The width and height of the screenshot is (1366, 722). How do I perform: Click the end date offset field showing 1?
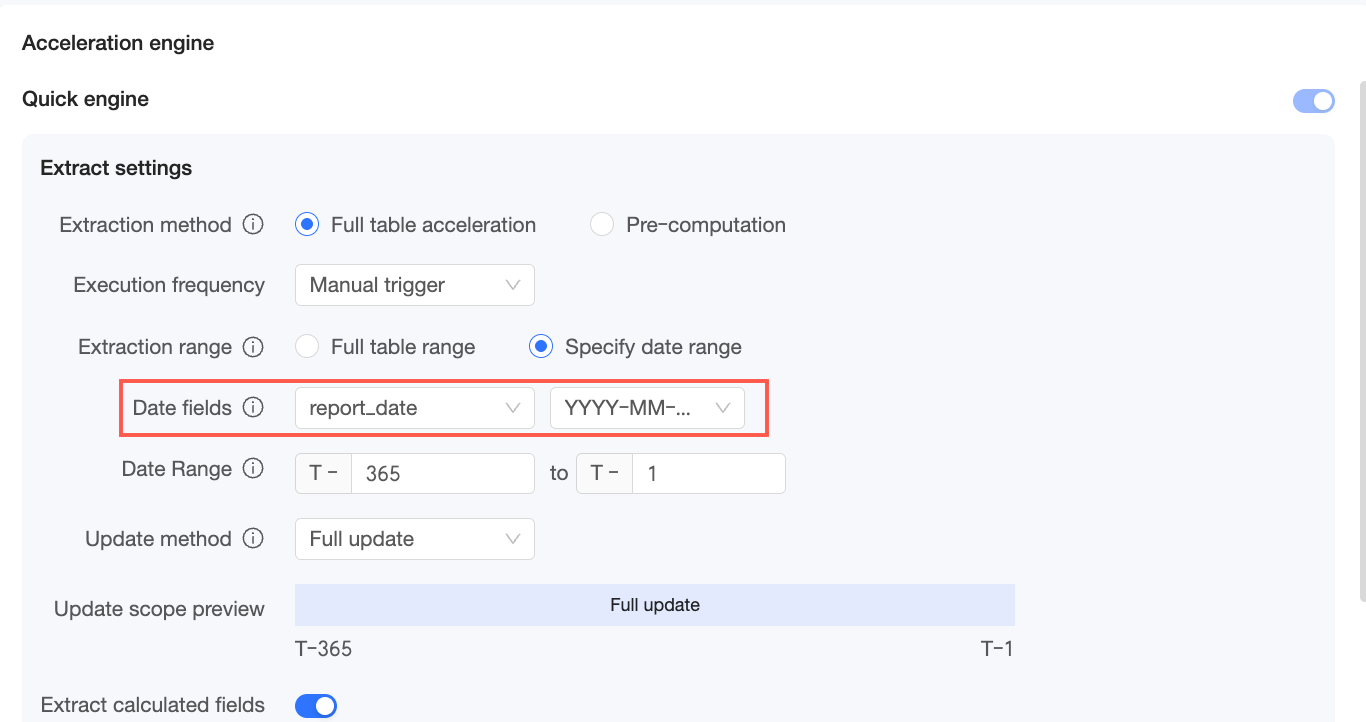tap(708, 473)
